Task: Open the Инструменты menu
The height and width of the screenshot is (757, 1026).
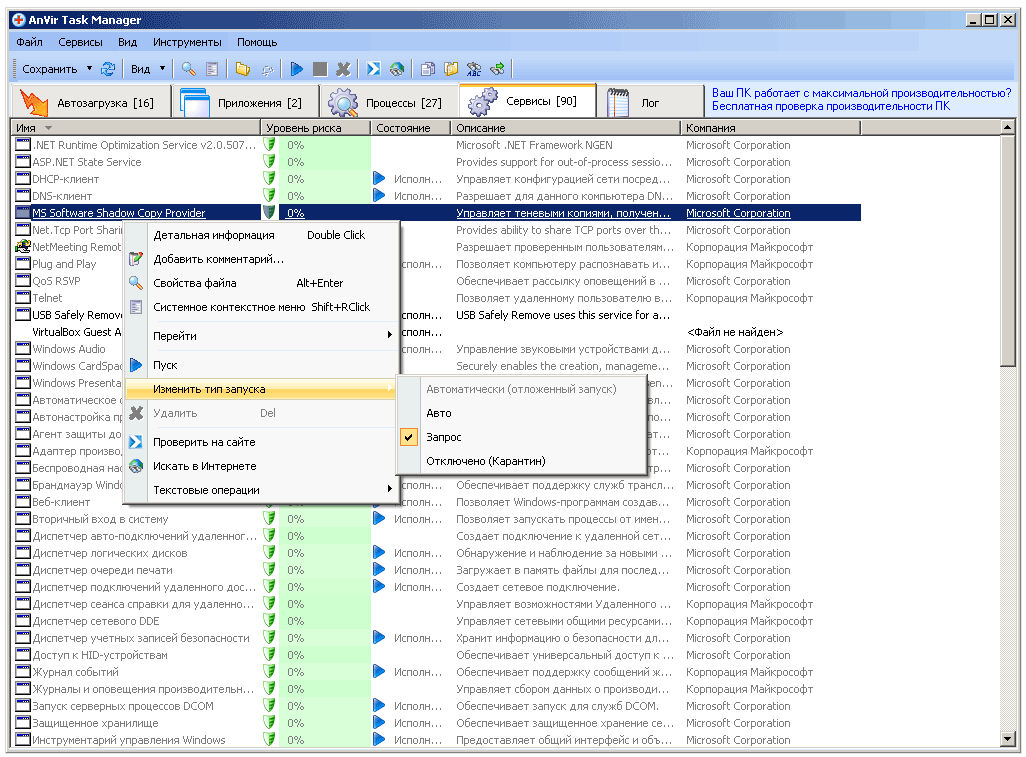Action: (x=187, y=43)
